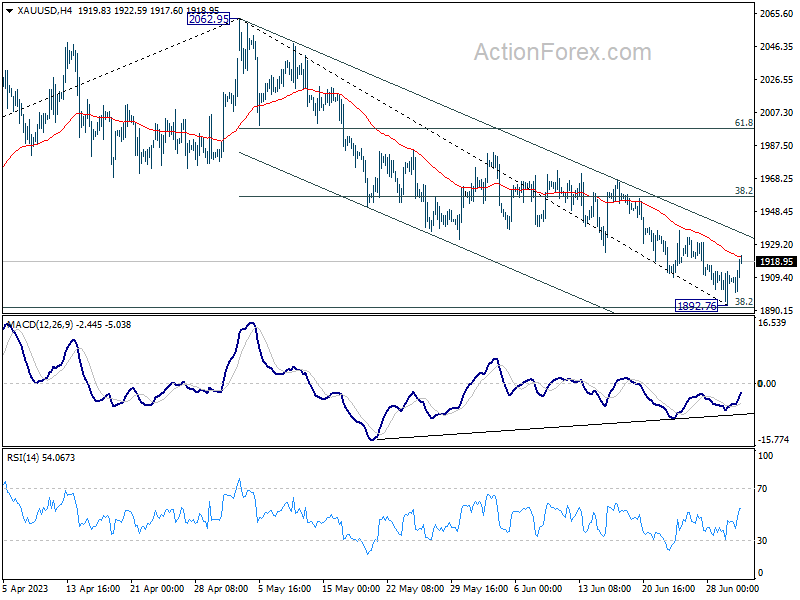Click the RSI scale 30 level label

pos(762,541)
